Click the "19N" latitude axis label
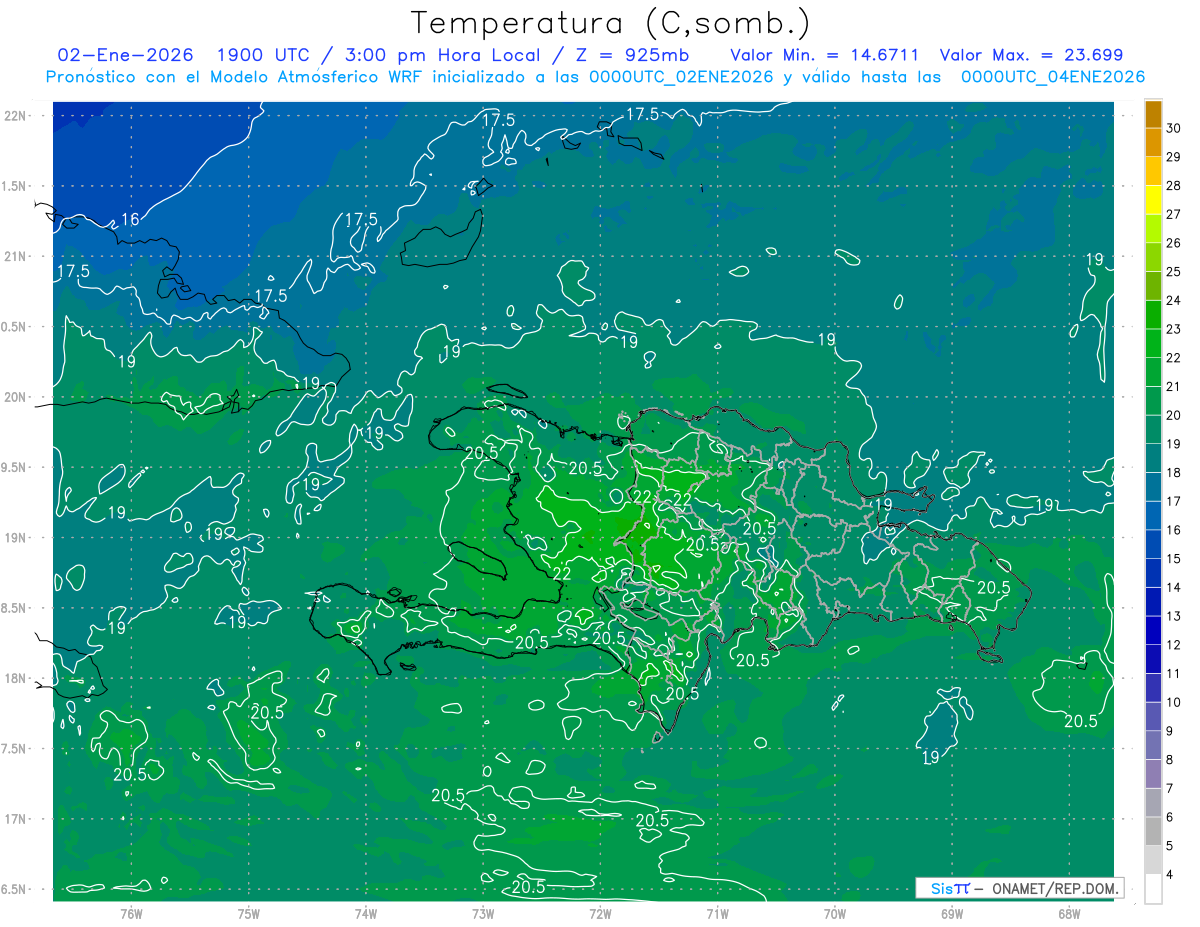Image resolution: width=1200 pixels, height=927 pixels. point(16,538)
